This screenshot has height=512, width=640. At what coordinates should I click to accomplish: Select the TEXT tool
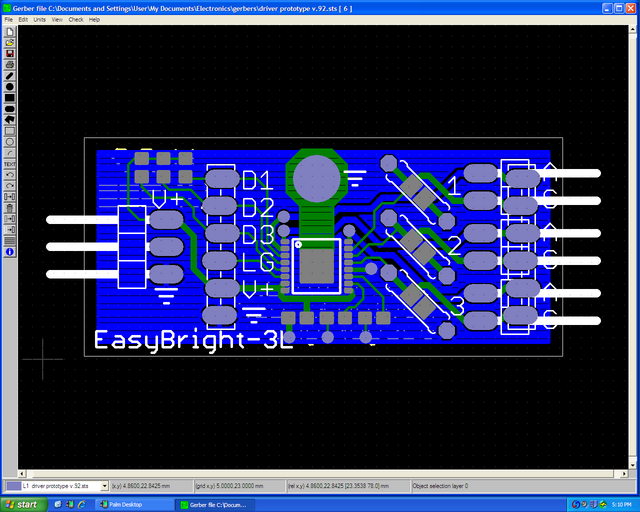coord(10,164)
